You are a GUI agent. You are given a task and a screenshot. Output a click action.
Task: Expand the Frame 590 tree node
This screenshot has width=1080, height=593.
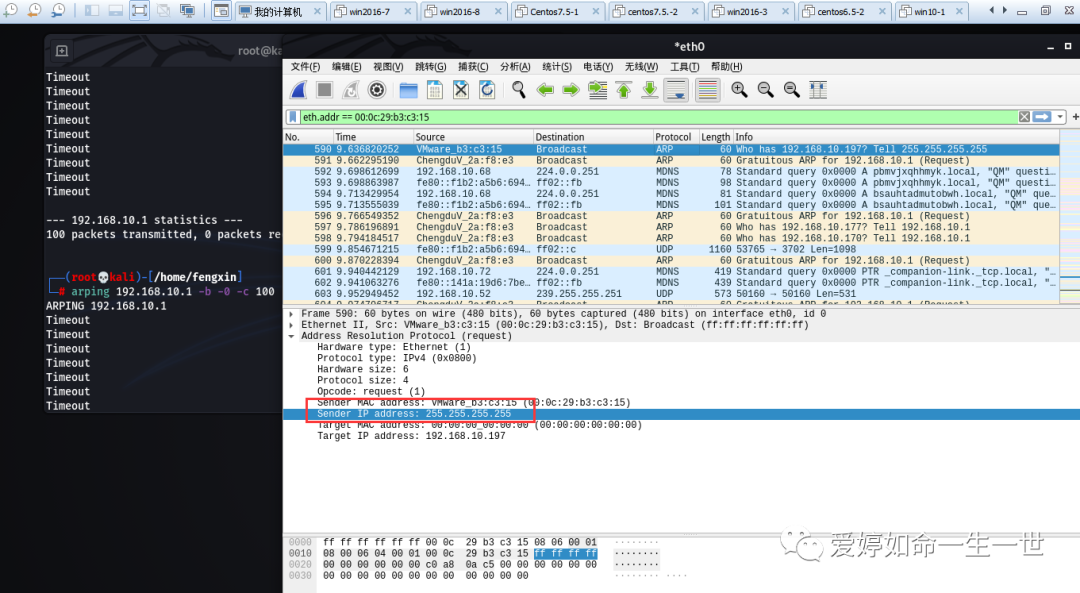pos(292,314)
